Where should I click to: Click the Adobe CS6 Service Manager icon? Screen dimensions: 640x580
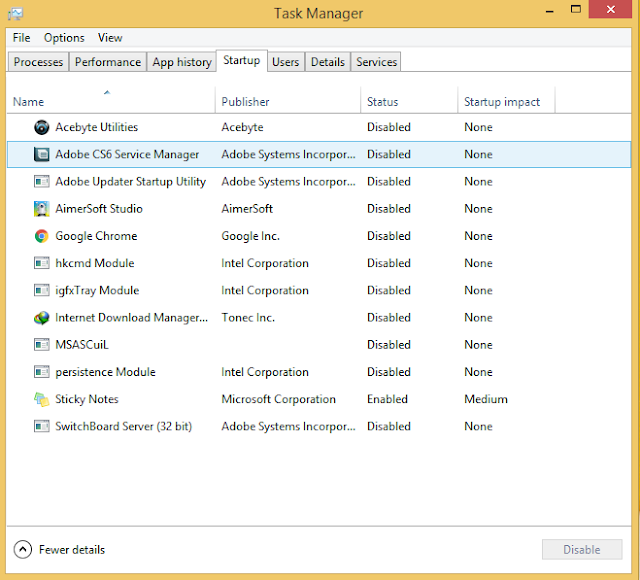coord(41,154)
